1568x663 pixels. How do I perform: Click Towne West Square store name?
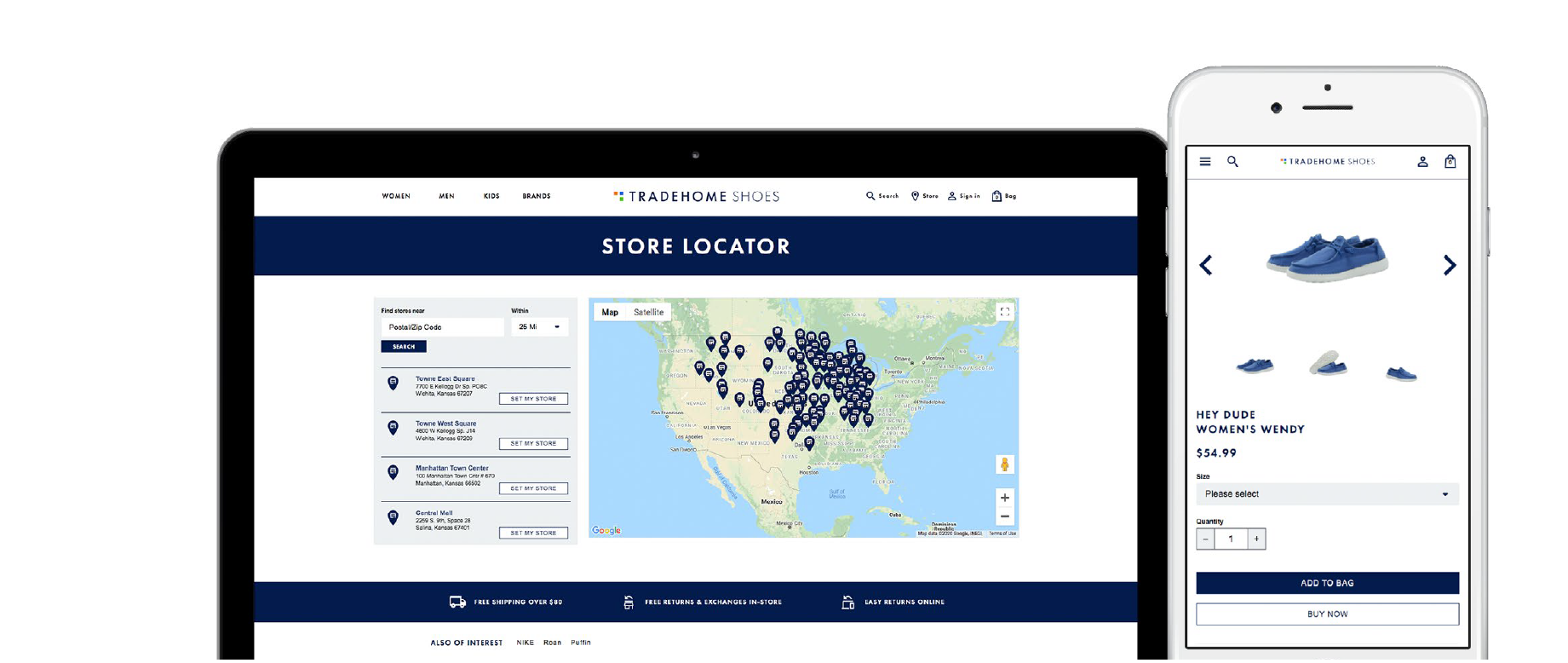(x=445, y=424)
